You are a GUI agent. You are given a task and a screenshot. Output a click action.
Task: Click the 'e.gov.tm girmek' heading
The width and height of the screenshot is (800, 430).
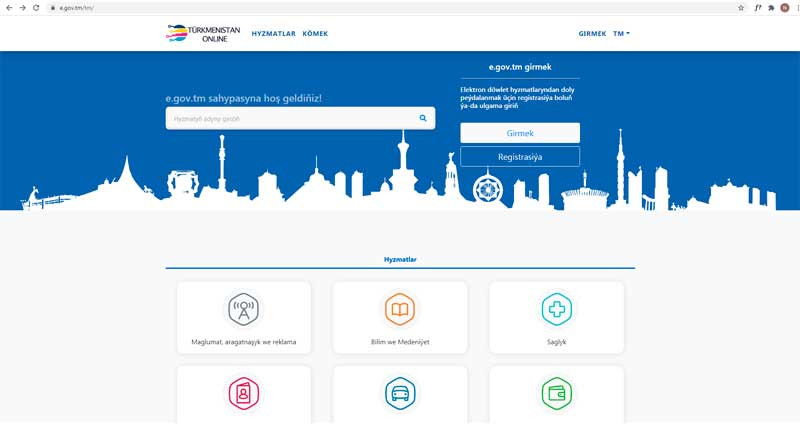(520, 67)
